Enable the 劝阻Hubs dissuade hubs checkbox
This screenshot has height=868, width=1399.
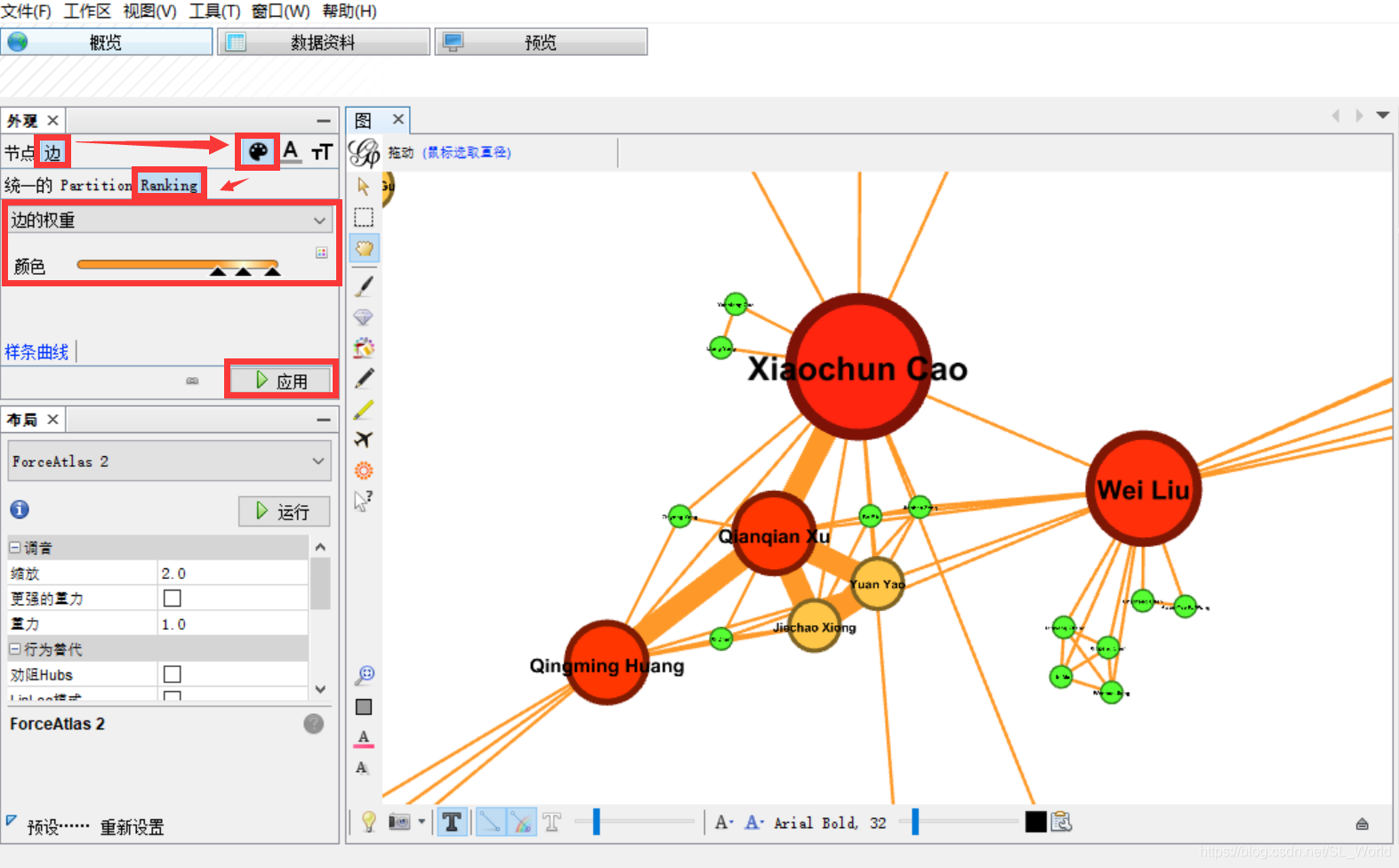pos(173,674)
